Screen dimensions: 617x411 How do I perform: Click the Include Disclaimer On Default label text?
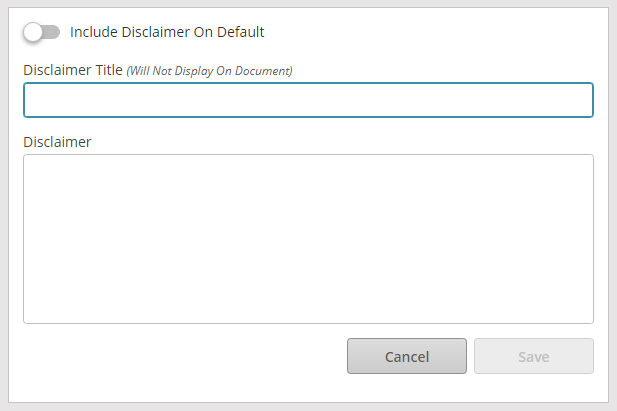pos(167,32)
